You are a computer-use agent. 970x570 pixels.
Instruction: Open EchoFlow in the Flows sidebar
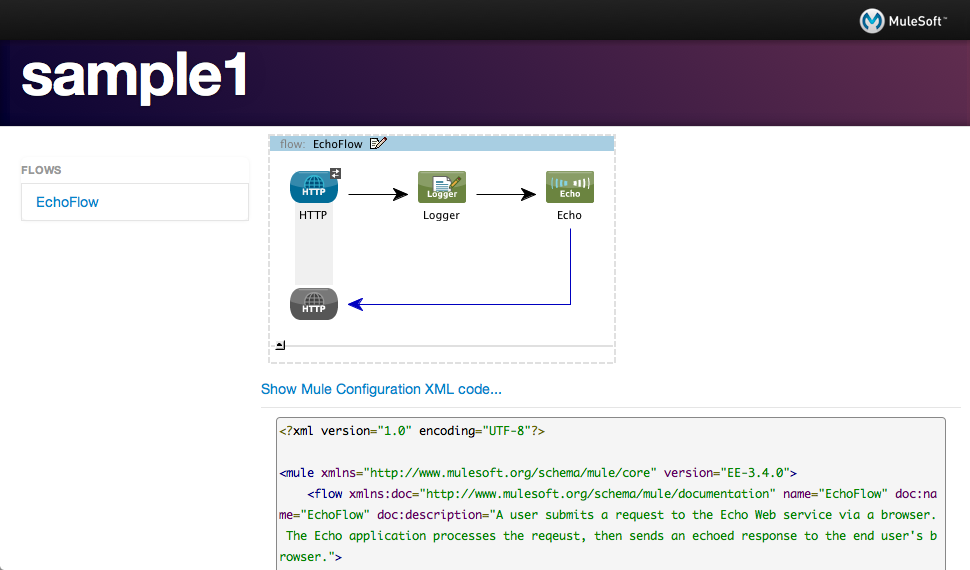(68, 202)
